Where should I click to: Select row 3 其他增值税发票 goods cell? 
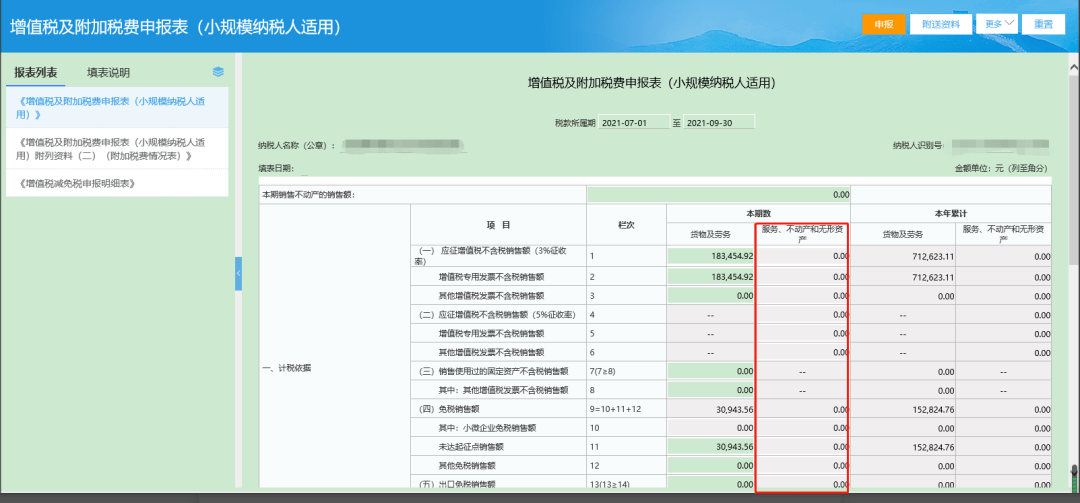click(x=711, y=295)
